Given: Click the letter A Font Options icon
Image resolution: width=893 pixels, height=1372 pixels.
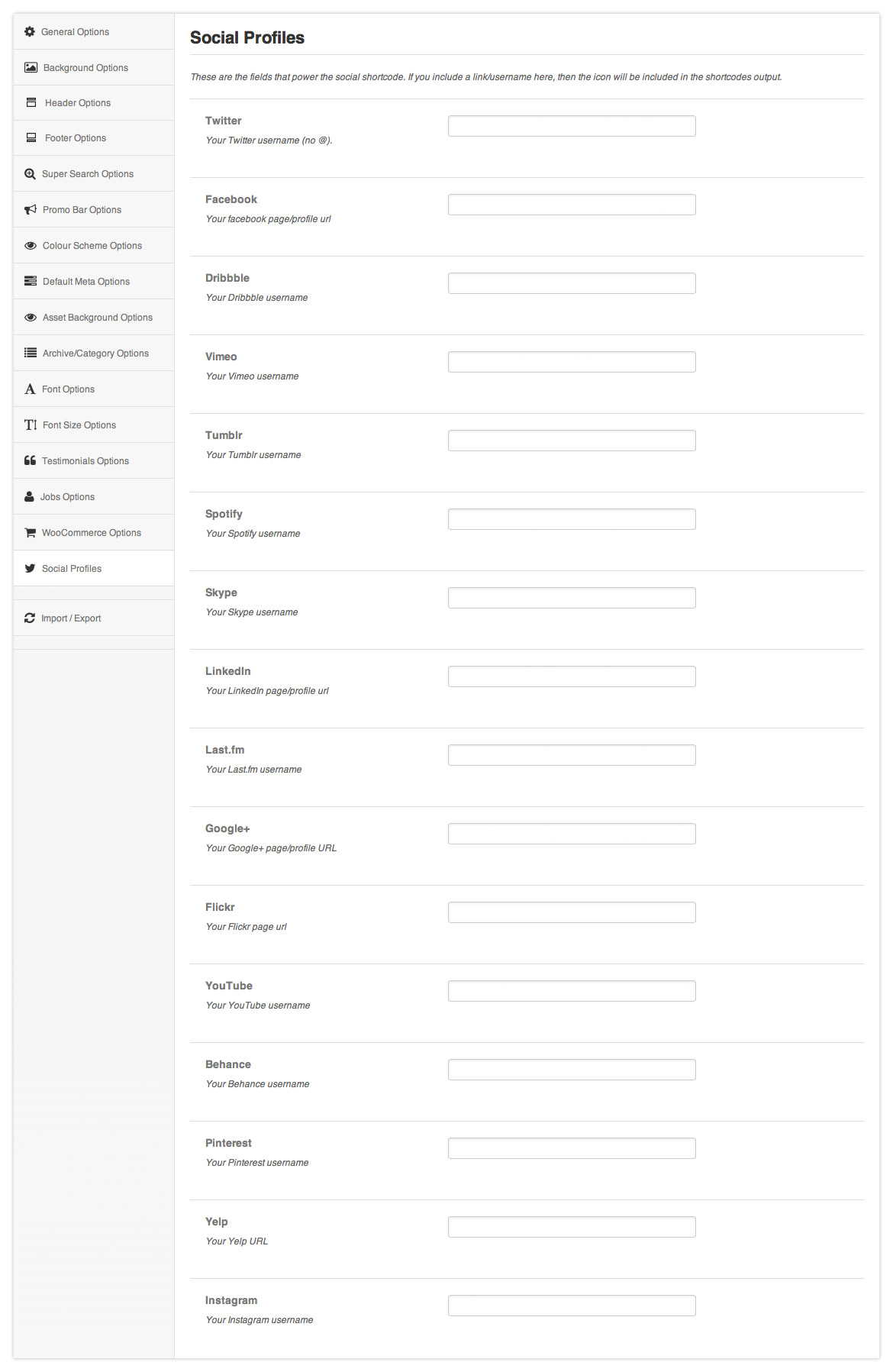Looking at the screenshot, I should (30, 389).
